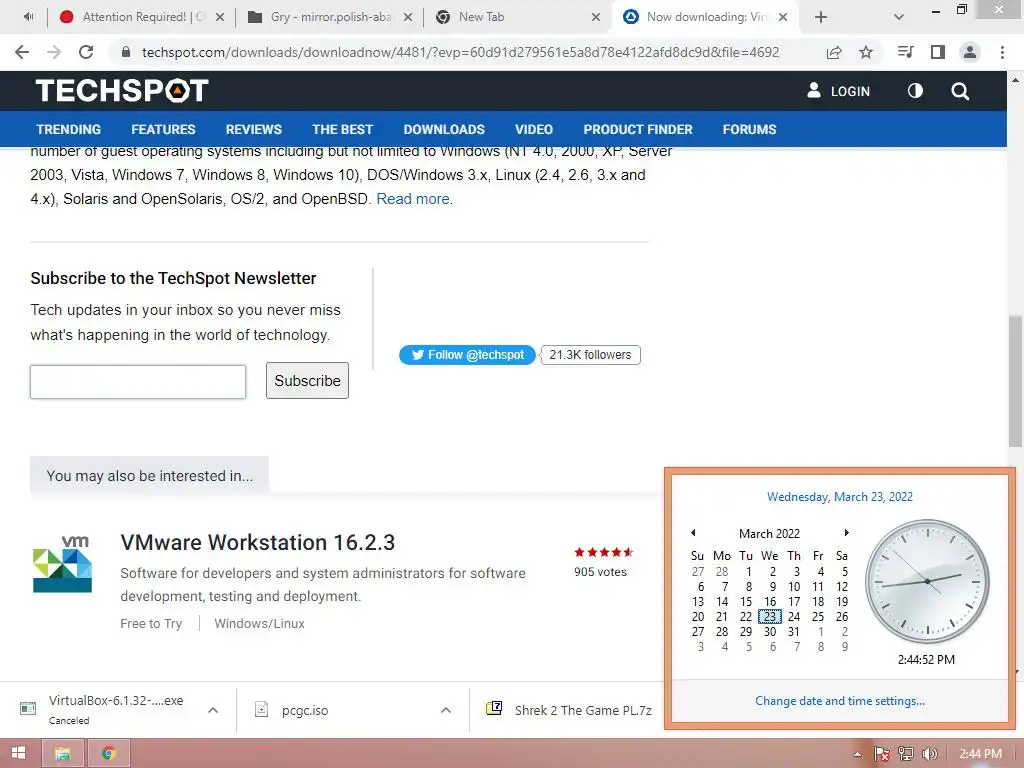Expand pcgc.iso download options chevron

tap(446, 710)
